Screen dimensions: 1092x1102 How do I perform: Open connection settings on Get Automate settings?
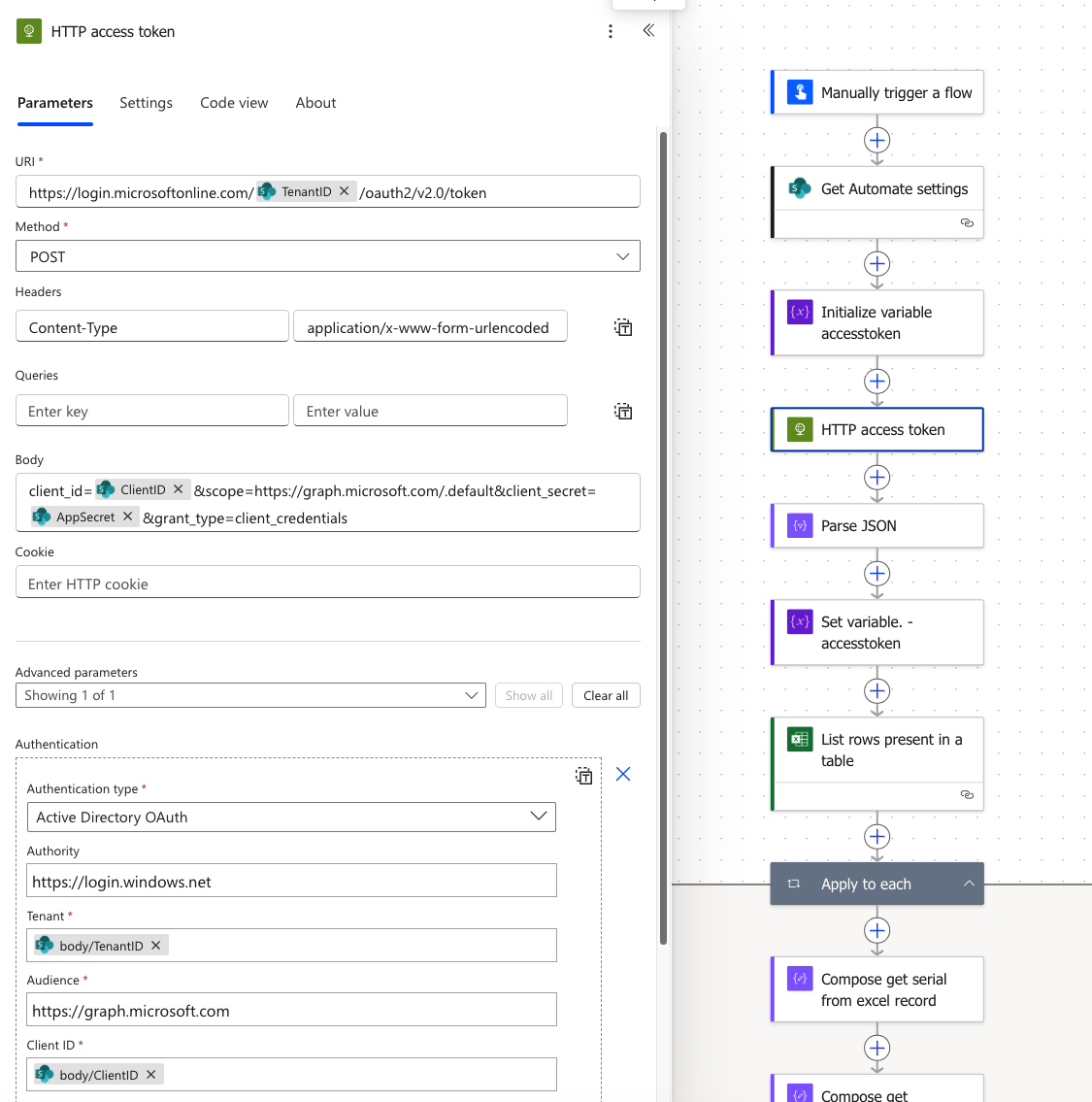[966, 222]
